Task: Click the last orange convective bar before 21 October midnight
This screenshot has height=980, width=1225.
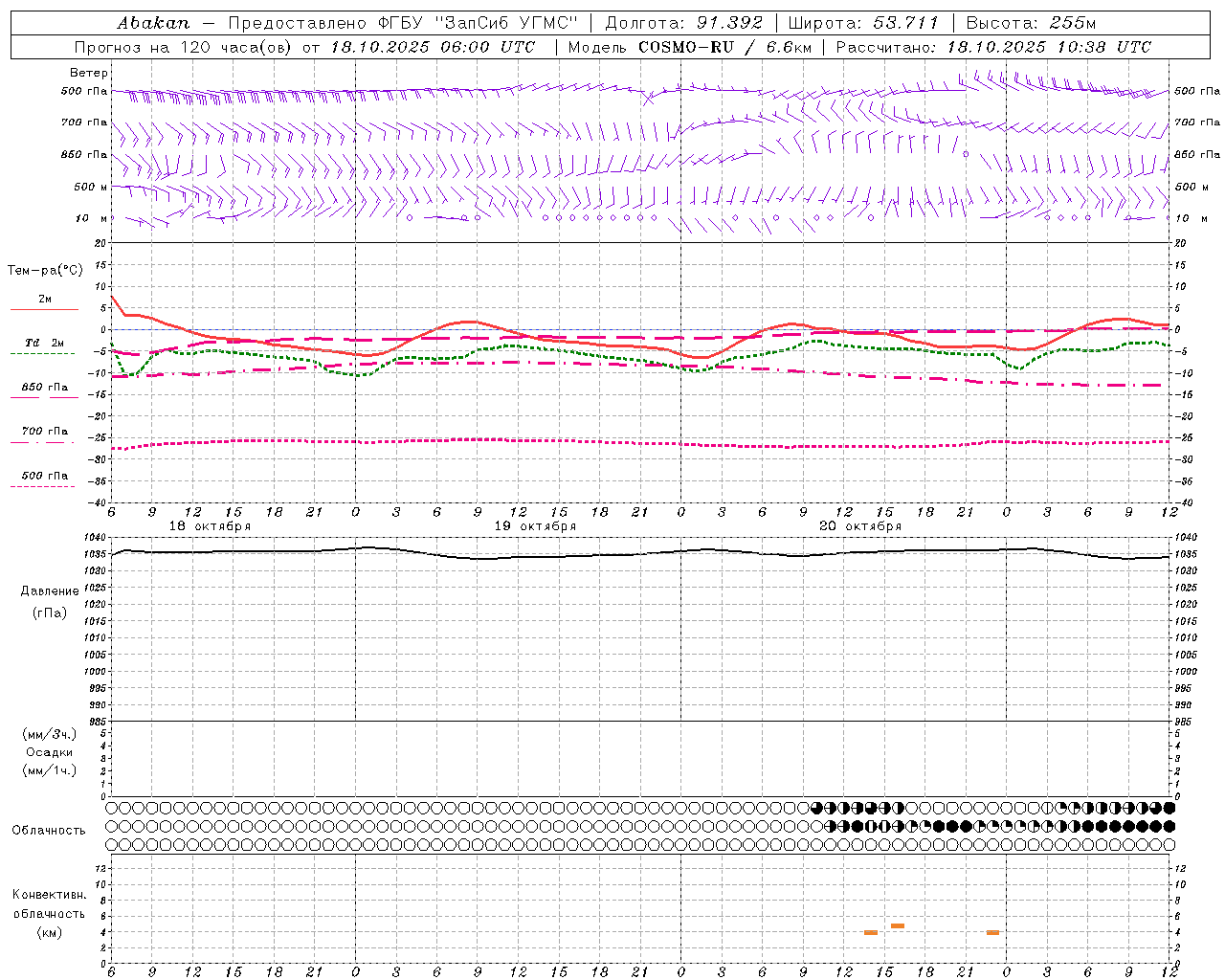Action: click(x=992, y=932)
